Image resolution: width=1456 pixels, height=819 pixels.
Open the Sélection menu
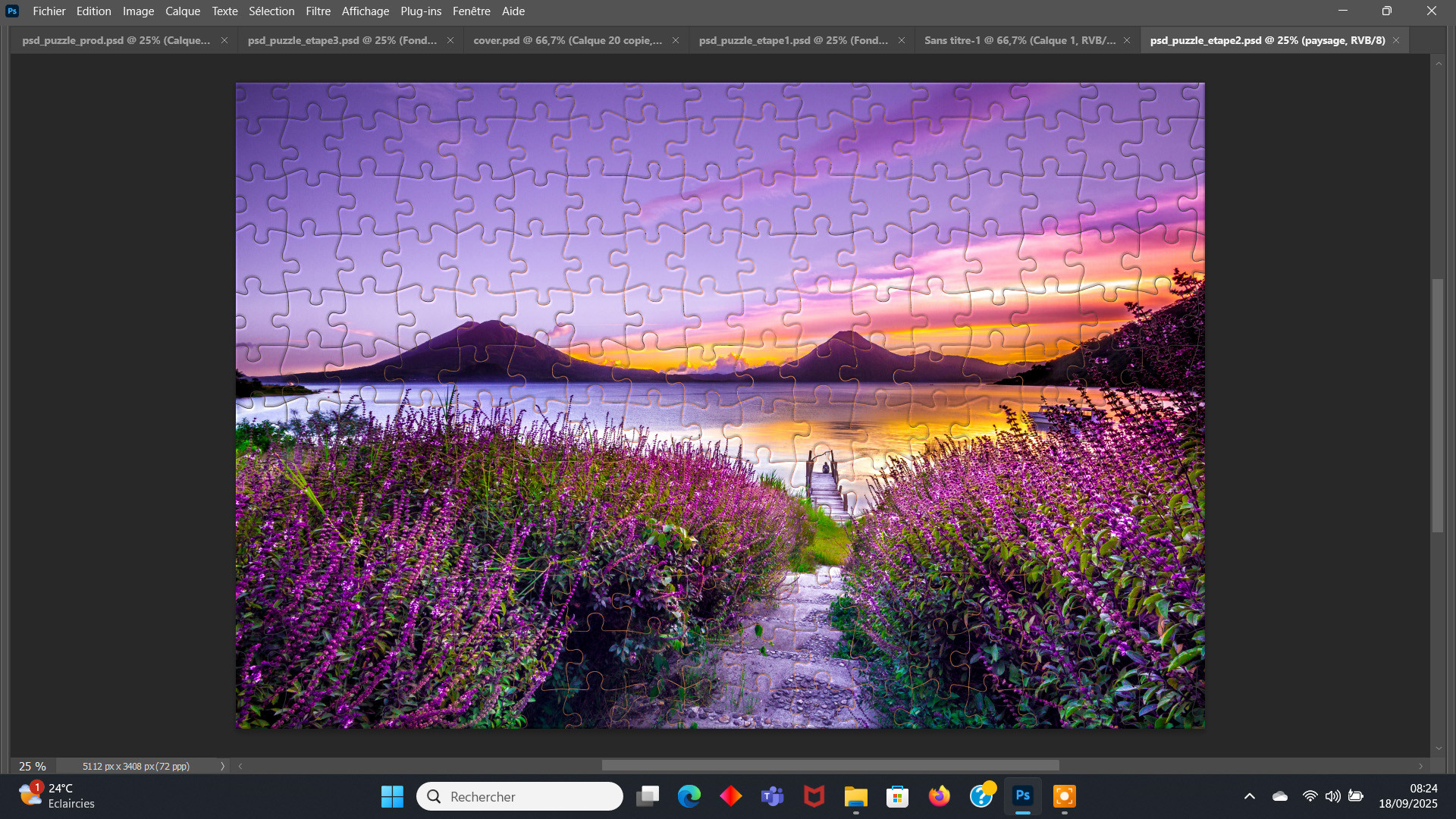(x=271, y=11)
